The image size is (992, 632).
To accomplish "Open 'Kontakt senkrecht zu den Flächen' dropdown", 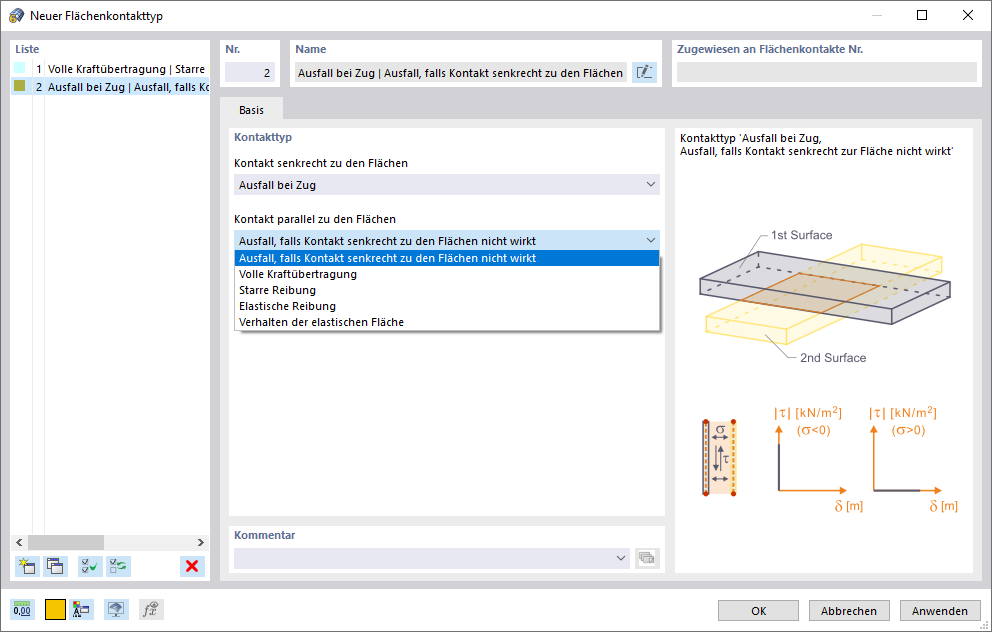I will (x=447, y=185).
